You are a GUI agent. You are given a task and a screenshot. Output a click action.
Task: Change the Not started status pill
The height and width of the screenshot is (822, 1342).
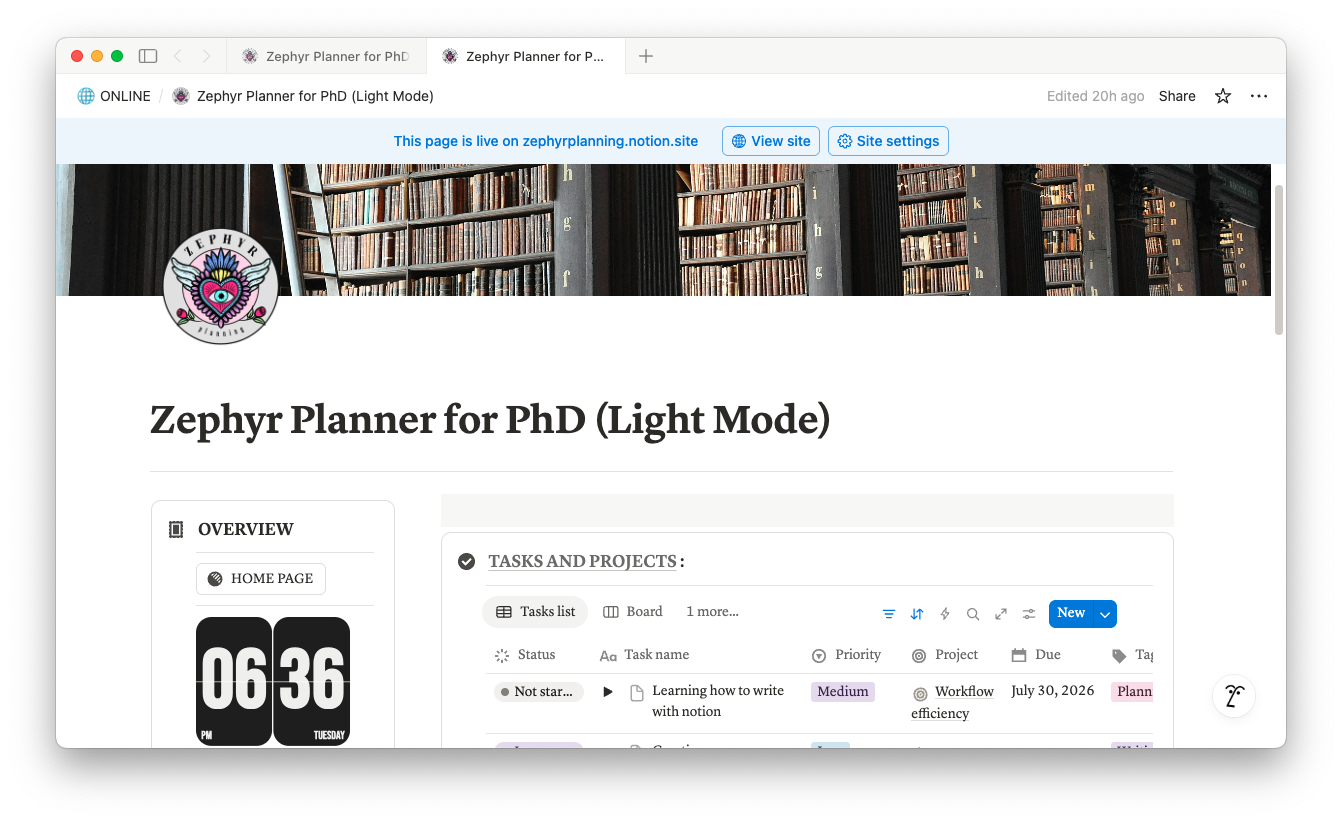click(539, 692)
